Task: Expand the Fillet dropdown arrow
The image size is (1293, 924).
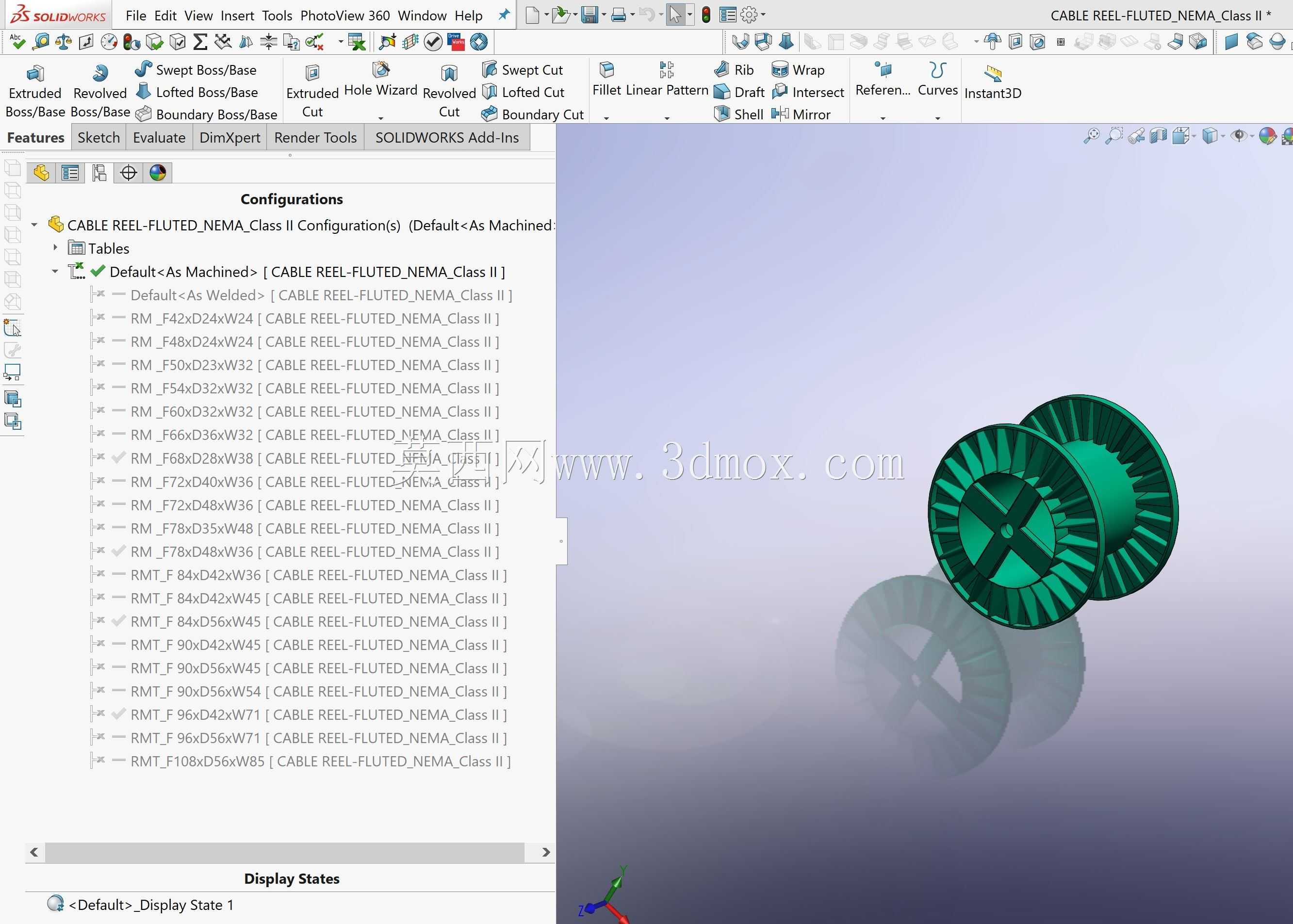Action: pyautogui.click(x=606, y=118)
